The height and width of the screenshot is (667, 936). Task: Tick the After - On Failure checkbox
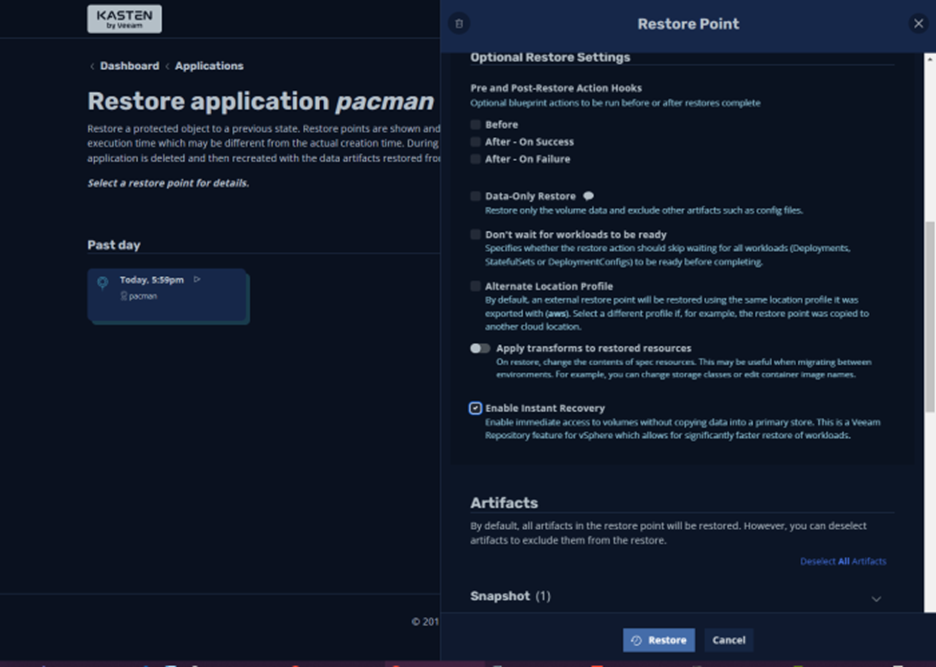[476, 159]
